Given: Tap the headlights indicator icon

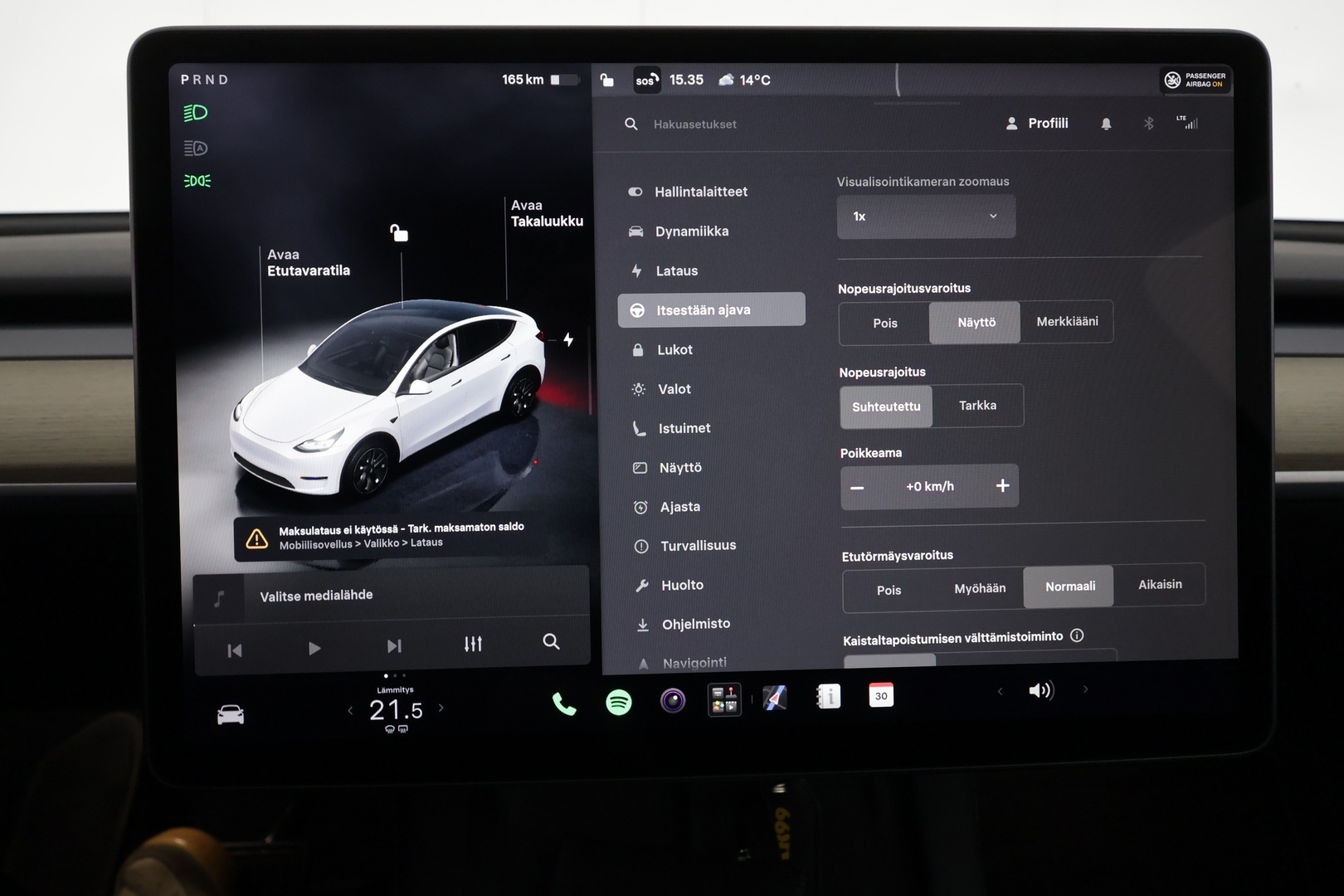Looking at the screenshot, I should click(x=196, y=113).
